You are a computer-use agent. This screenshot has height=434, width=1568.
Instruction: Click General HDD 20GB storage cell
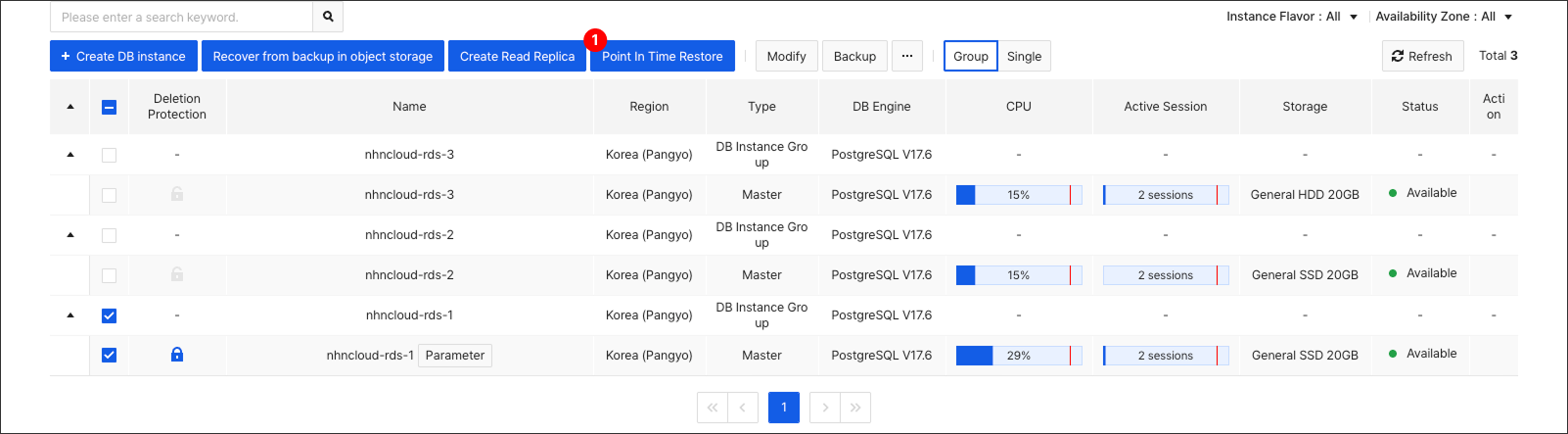point(1305,195)
